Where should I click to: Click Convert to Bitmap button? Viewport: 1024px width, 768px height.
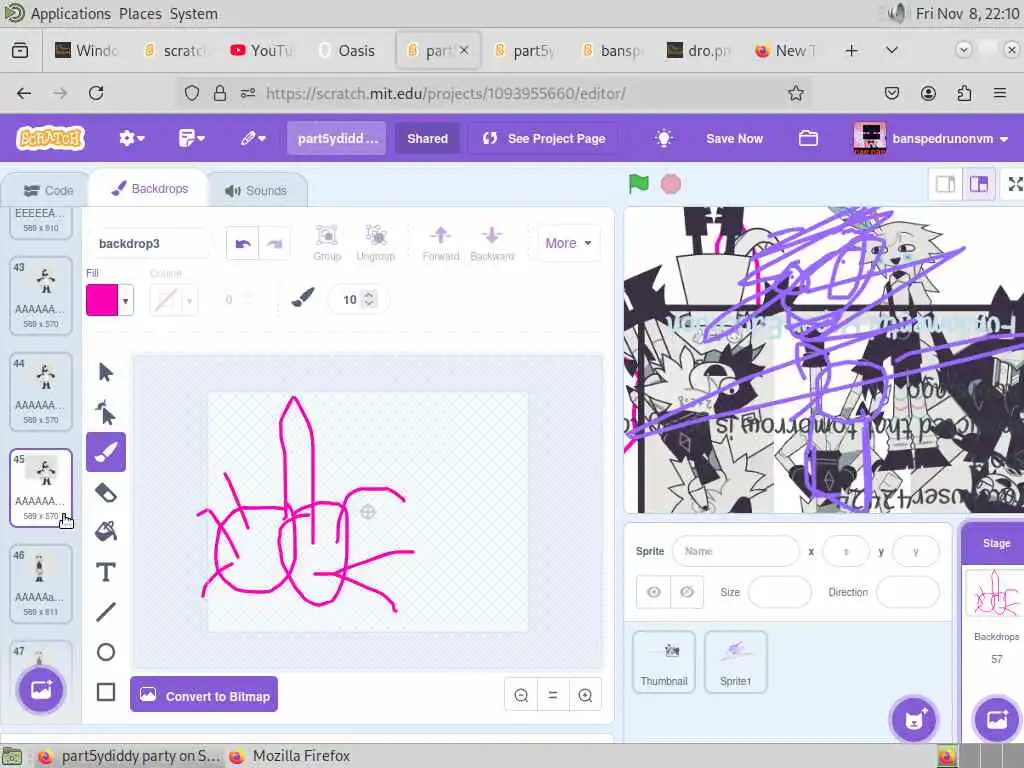click(x=204, y=696)
